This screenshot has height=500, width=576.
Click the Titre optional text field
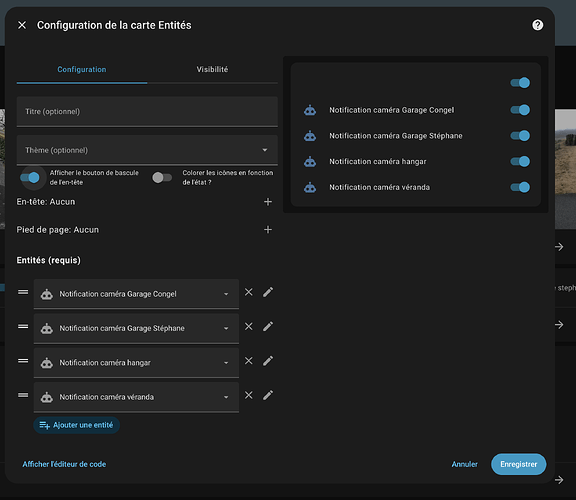(x=147, y=111)
